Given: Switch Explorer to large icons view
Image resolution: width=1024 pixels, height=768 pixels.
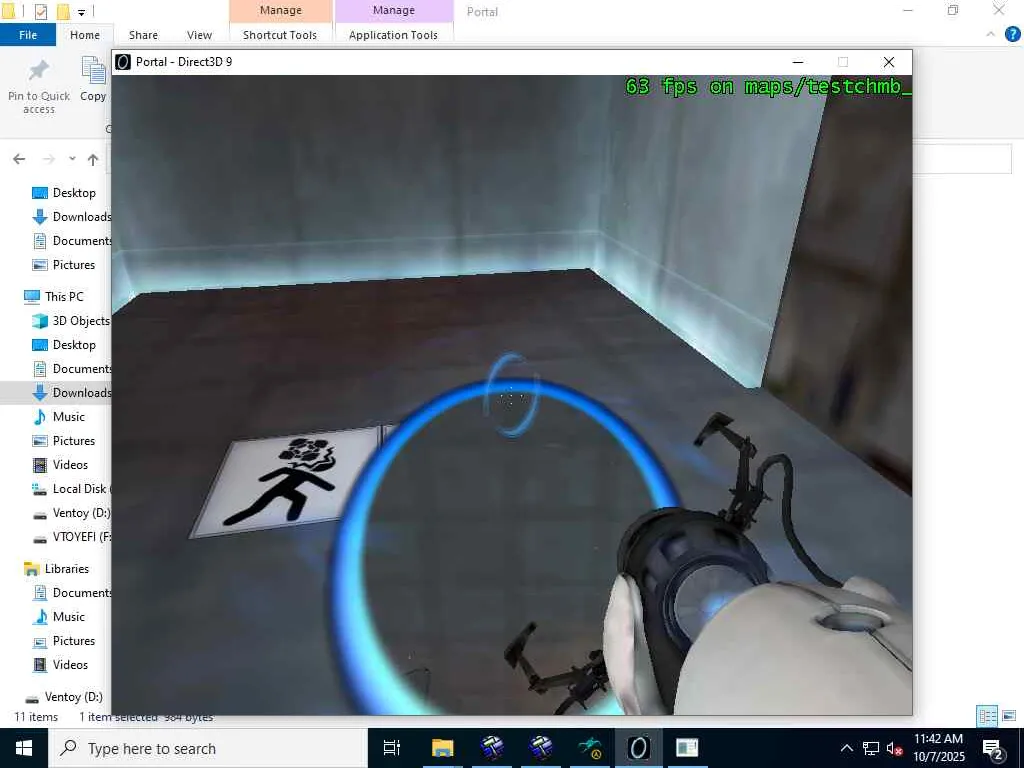Looking at the screenshot, I should point(1009,716).
